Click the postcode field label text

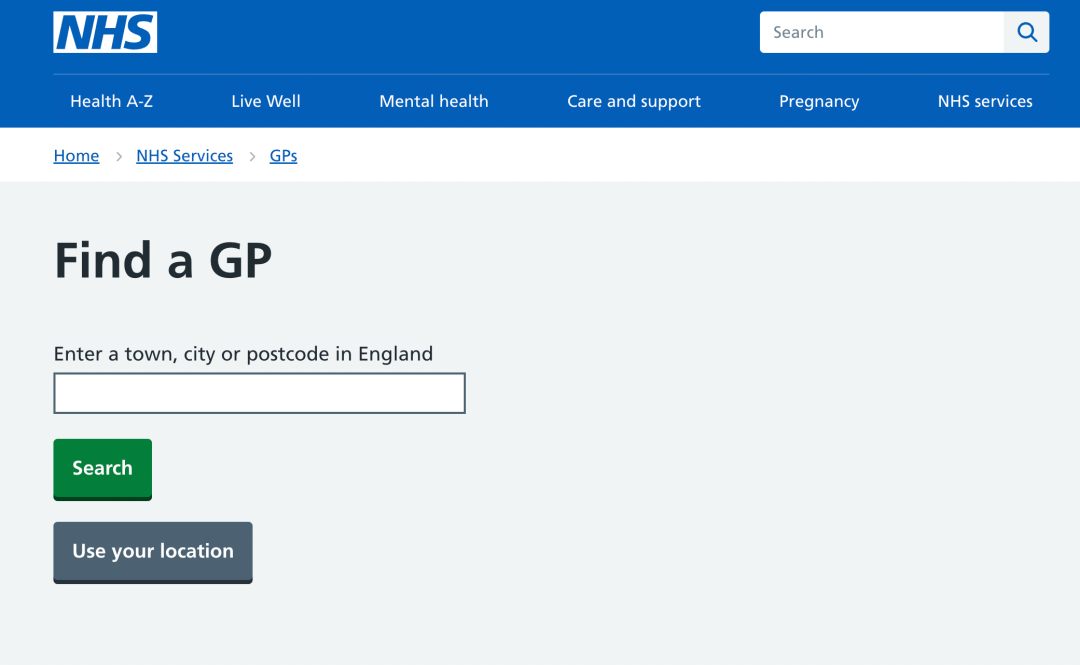[243, 354]
